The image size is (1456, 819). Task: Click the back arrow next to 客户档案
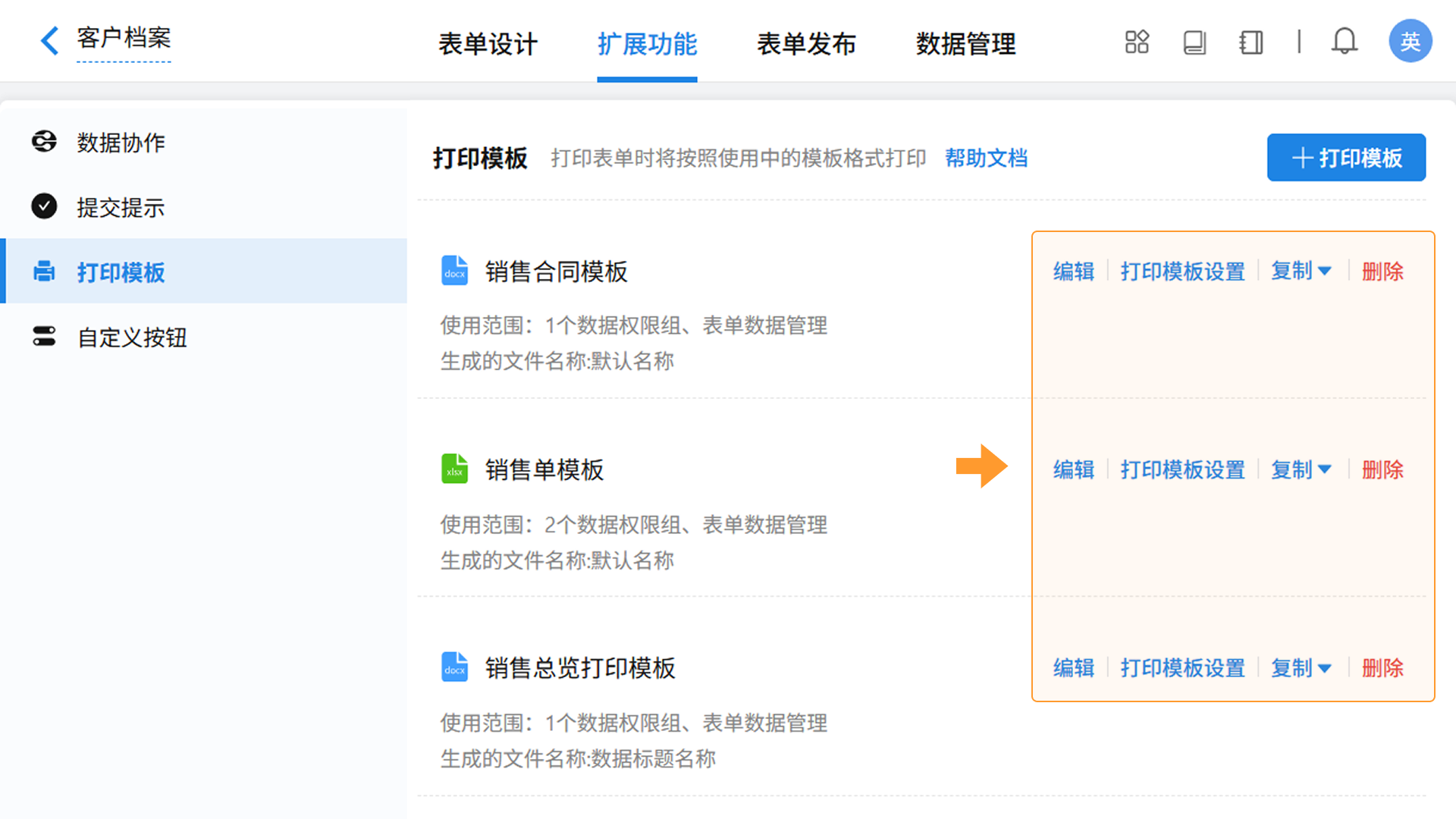tap(49, 40)
